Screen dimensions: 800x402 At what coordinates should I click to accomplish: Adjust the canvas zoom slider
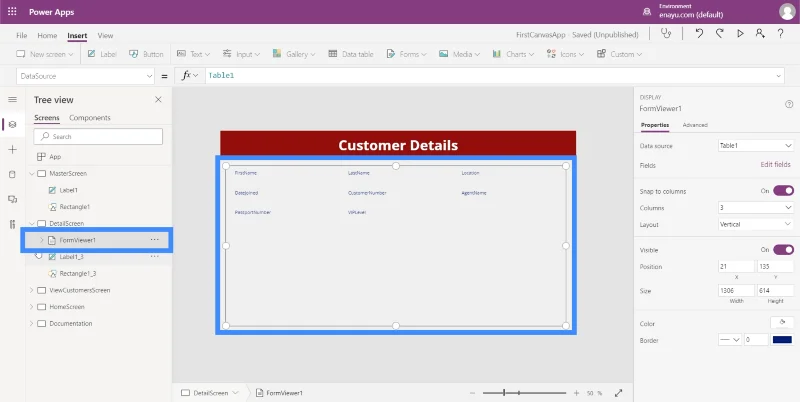coord(524,393)
